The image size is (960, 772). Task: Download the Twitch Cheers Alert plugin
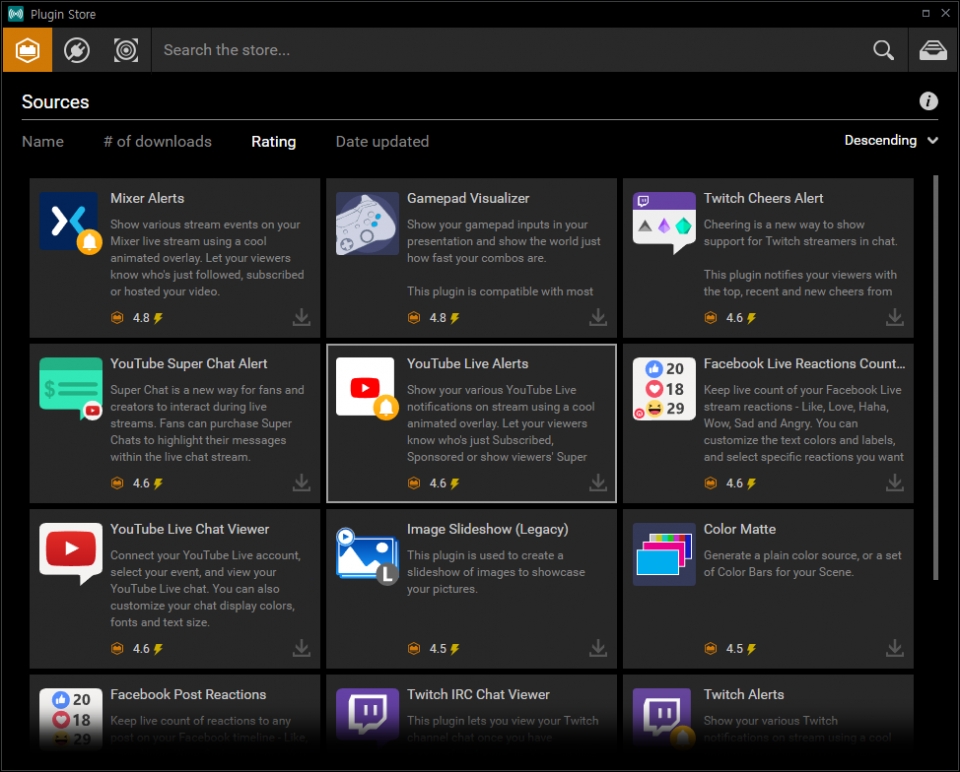tap(895, 318)
